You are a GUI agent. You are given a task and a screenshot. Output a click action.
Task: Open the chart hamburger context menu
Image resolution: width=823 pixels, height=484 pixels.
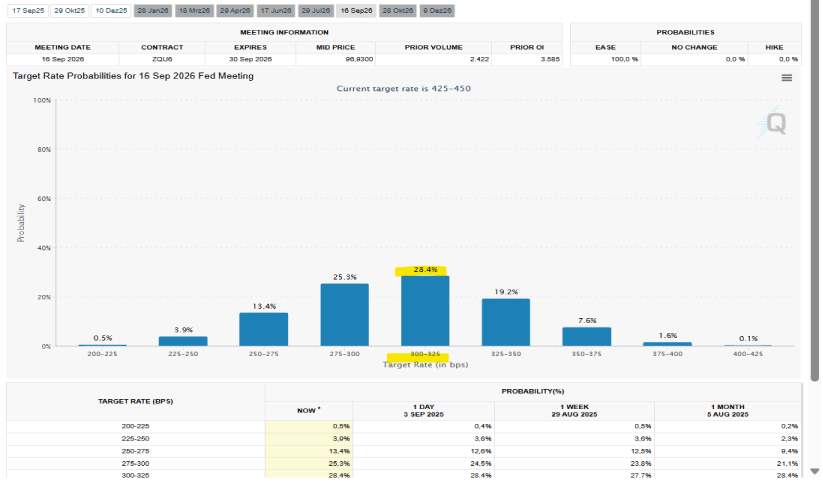click(786, 78)
